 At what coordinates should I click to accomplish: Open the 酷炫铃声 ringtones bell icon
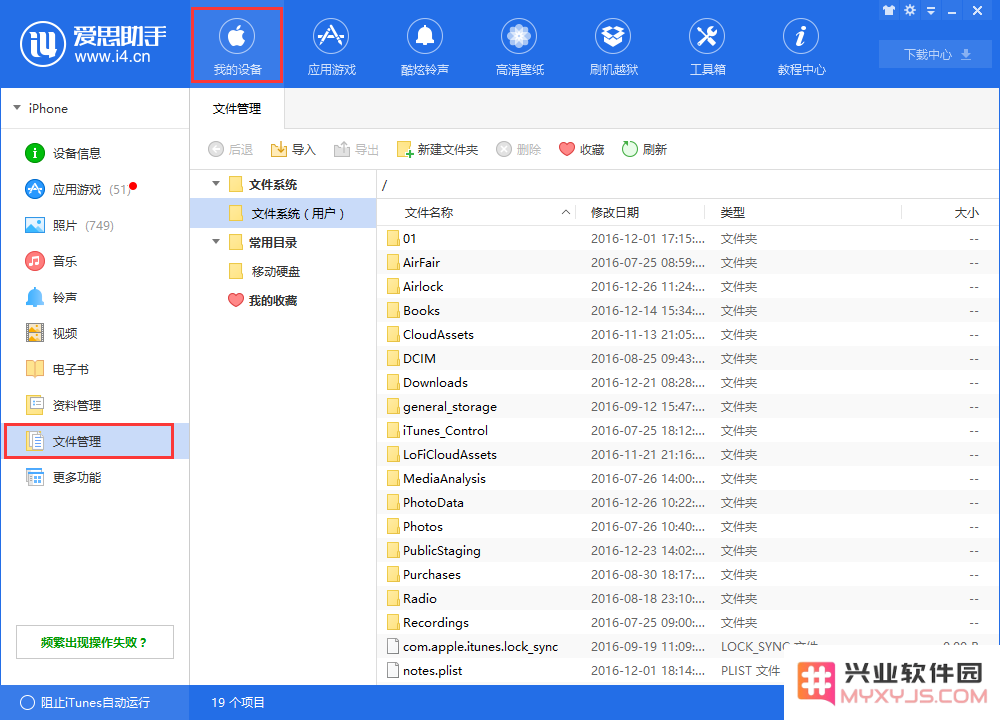click(x=425, y=47)
